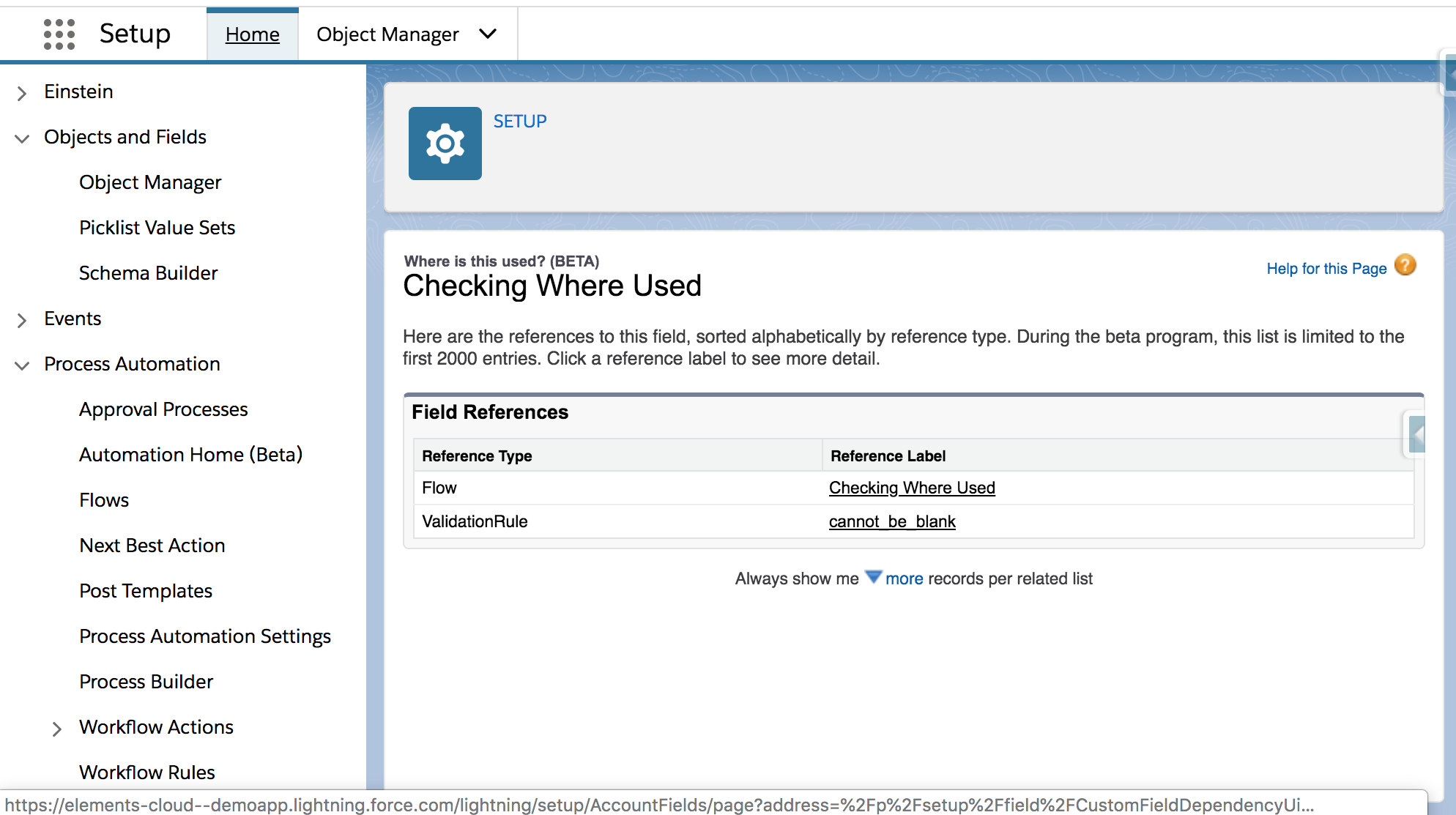Switch to the Home tab
Image resolution: width=1456 pixels, height=815 pixels.
[x=253, y=34]
